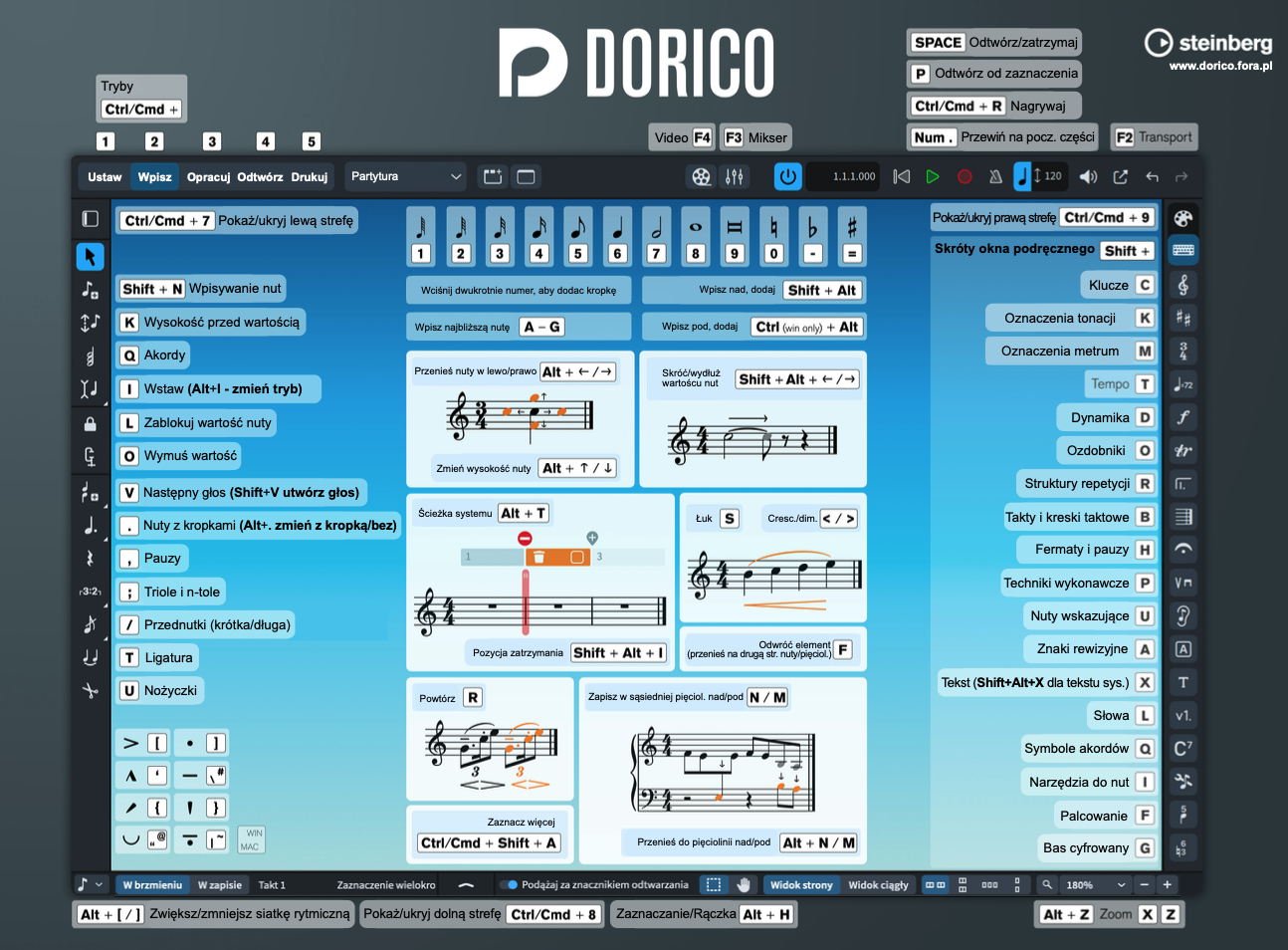The height and width of the screenshot is (950, 1288).
Task: Click the undo arrow button
Action: 1152,177
